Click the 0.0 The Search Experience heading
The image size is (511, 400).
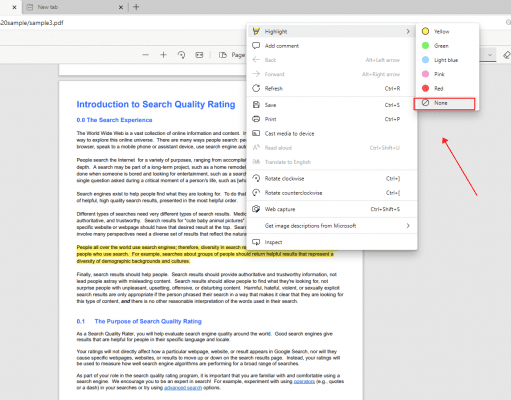[x=114, y=120]
